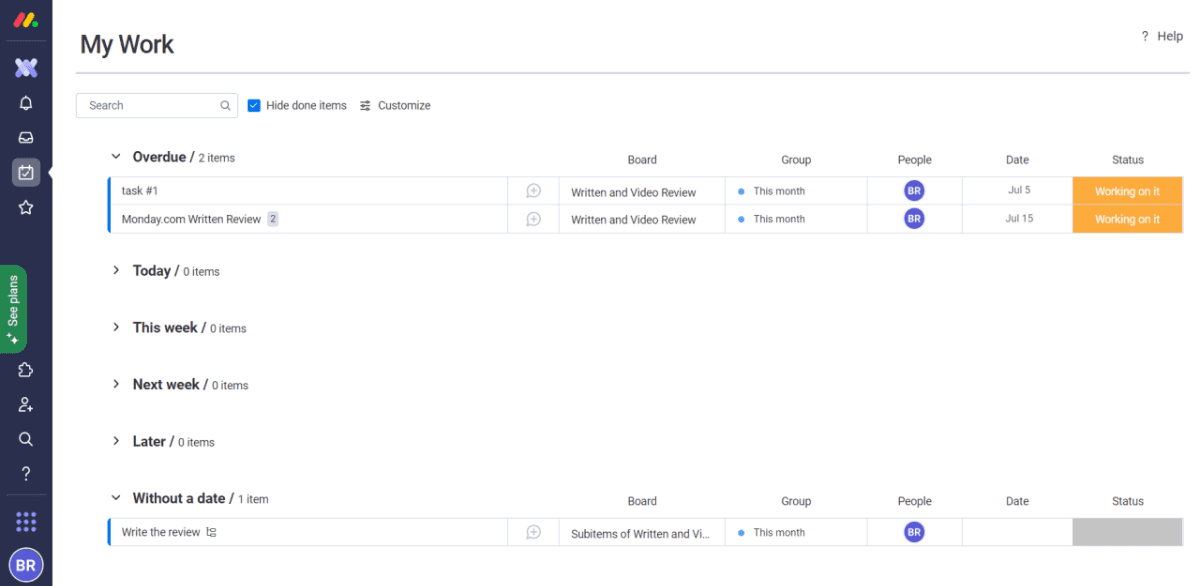Click the My Work calendar-check icon

pyautogui.click(x=26, y=172)
